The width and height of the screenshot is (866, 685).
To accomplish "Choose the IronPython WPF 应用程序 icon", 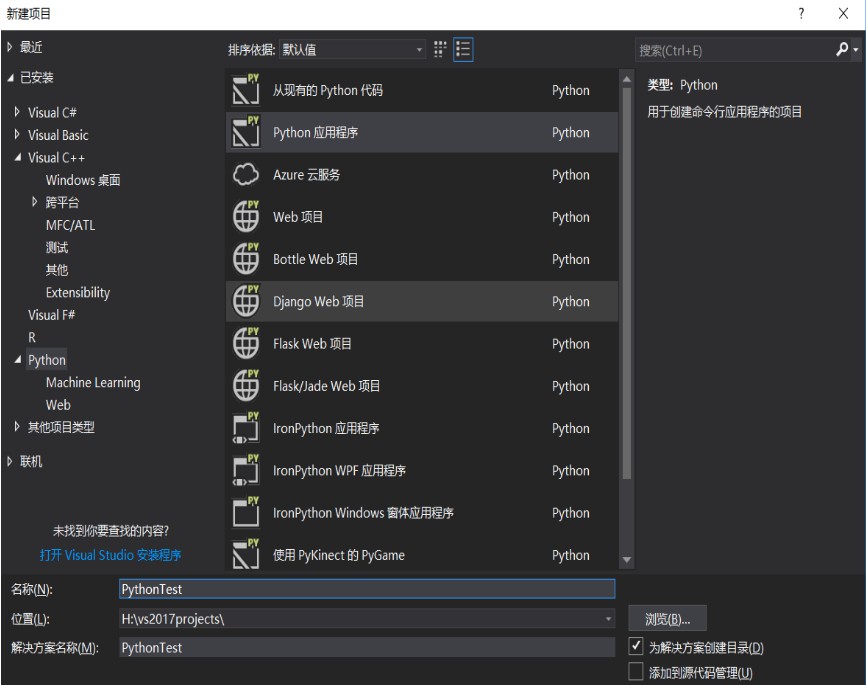I will (x=246, y=470).
